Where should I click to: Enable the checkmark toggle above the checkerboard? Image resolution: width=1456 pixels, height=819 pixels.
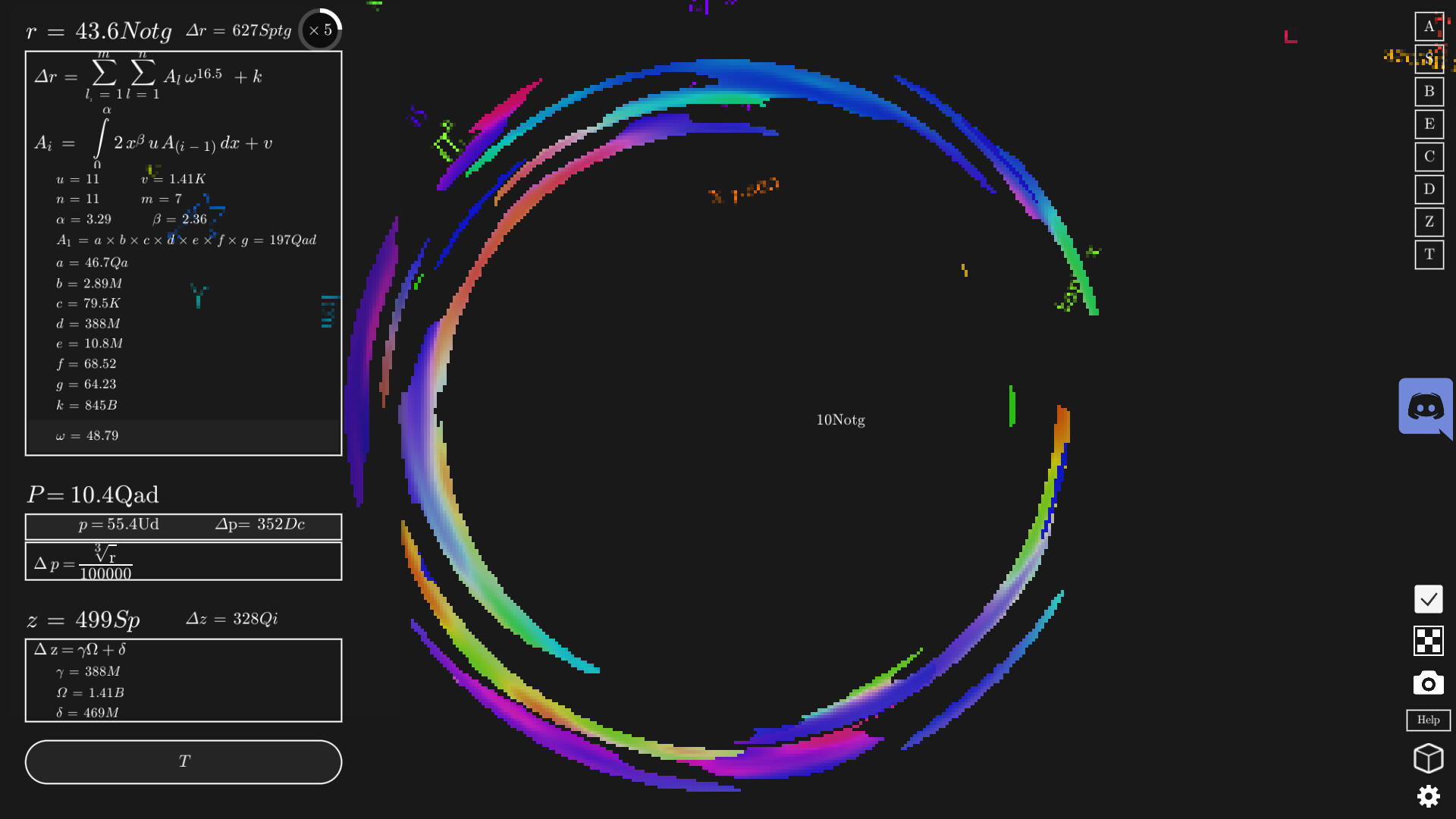coord(1428,599)
